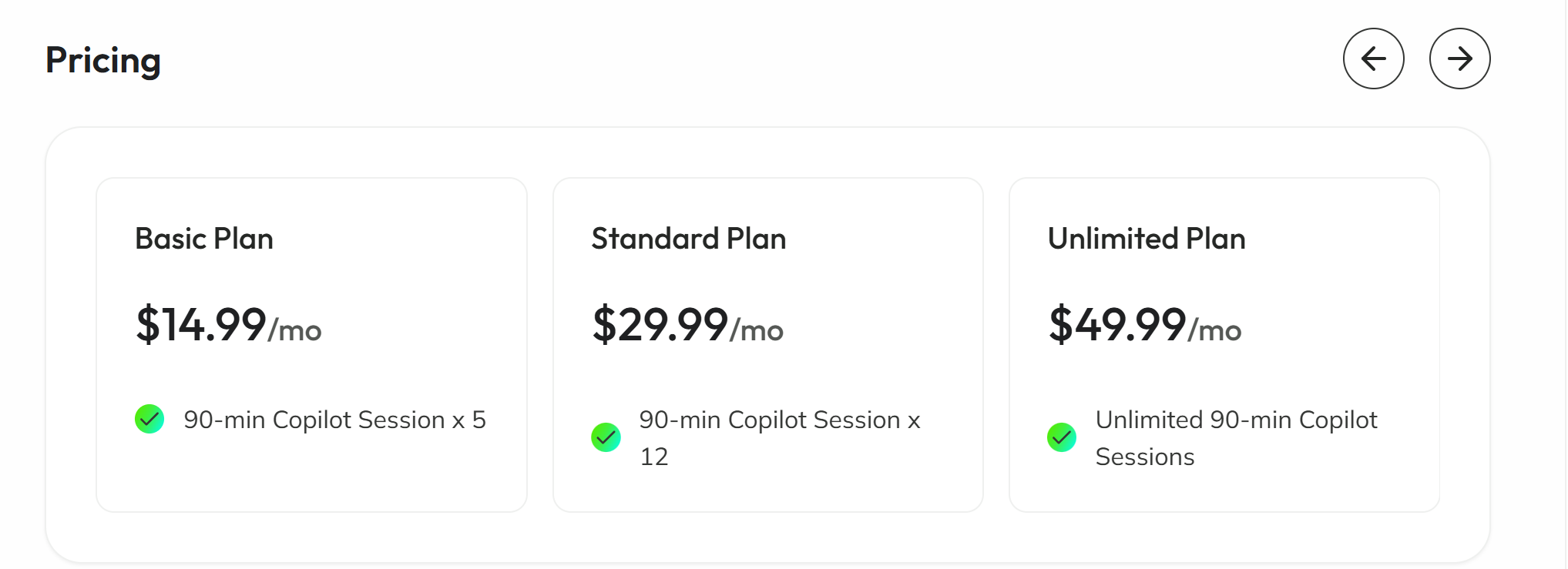Click the $29.99/mo price
The image size is (1568, 569).
(x=687, y=324)
